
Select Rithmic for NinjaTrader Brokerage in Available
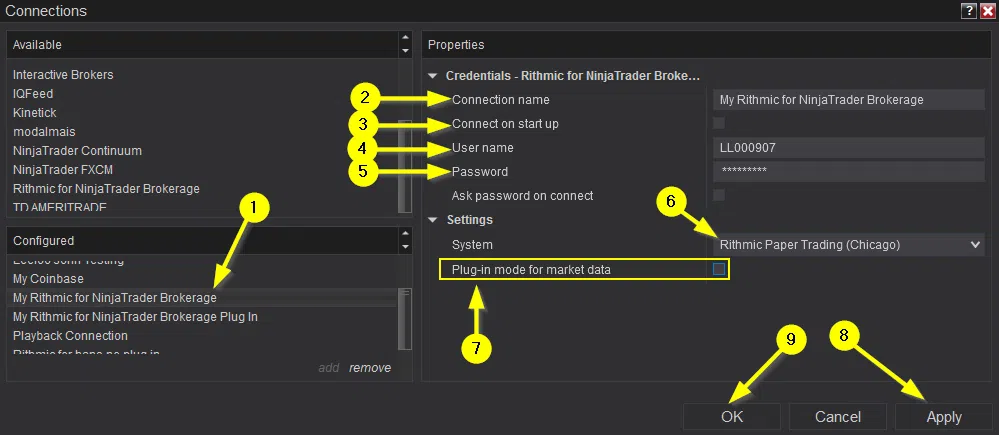[x=106, y=189]
